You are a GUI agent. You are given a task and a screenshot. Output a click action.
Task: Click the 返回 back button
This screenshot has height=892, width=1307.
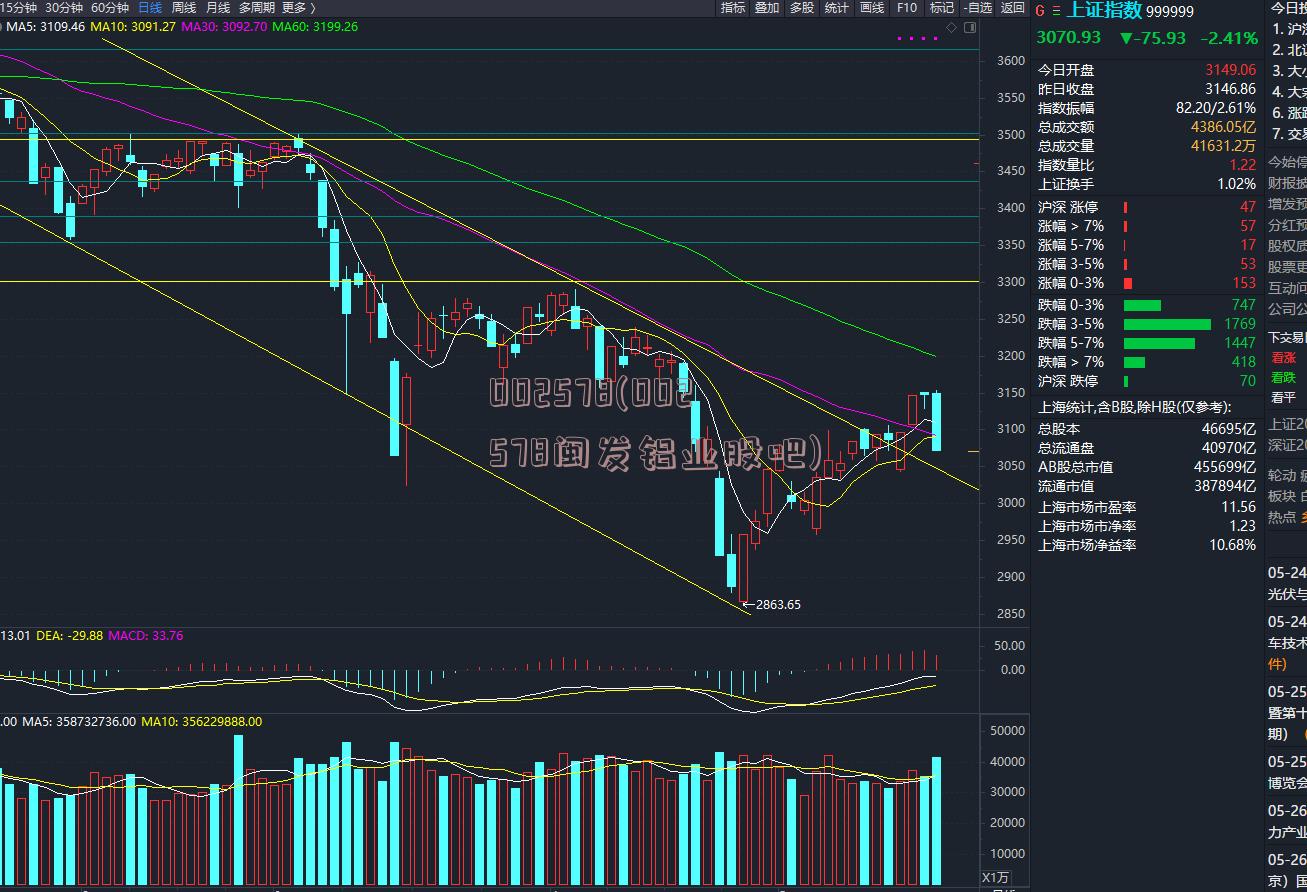(1013, 7)
